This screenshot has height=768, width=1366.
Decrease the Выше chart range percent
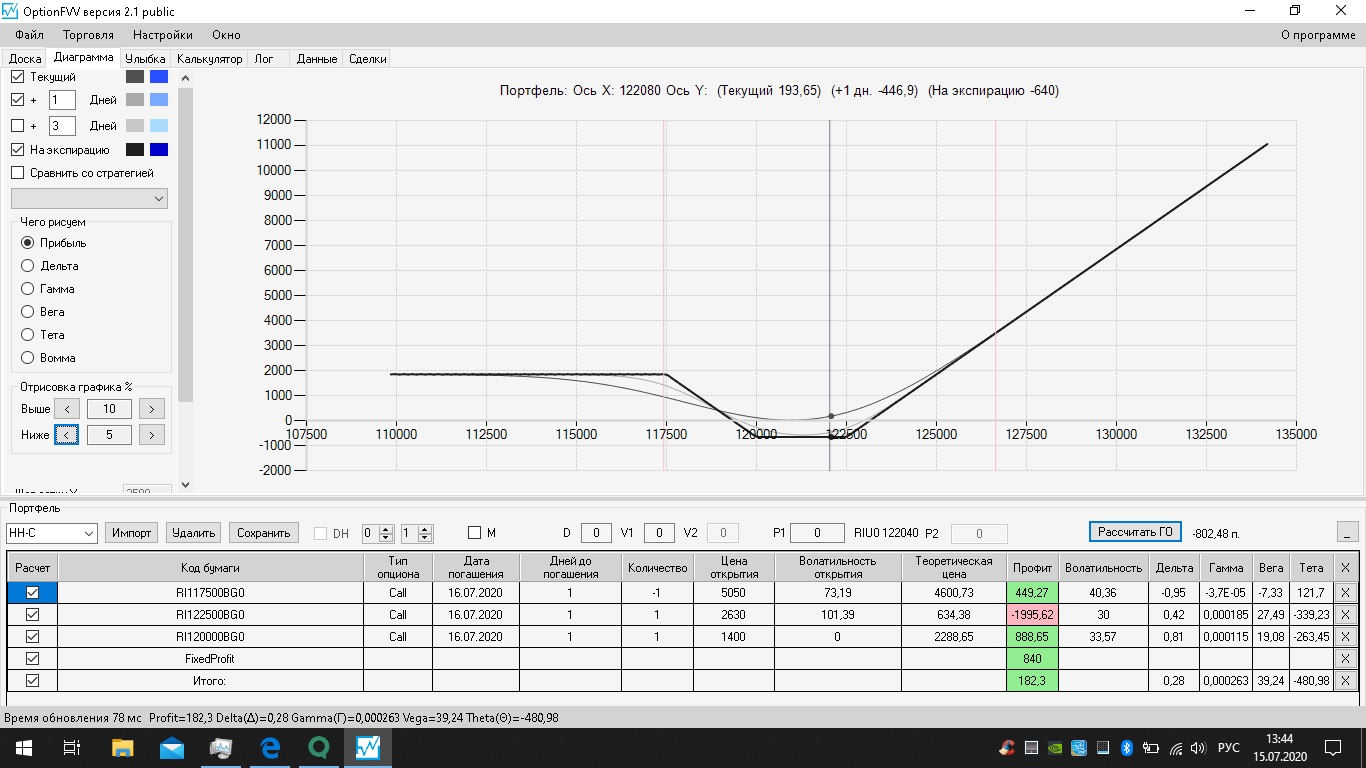coord(66,409)
